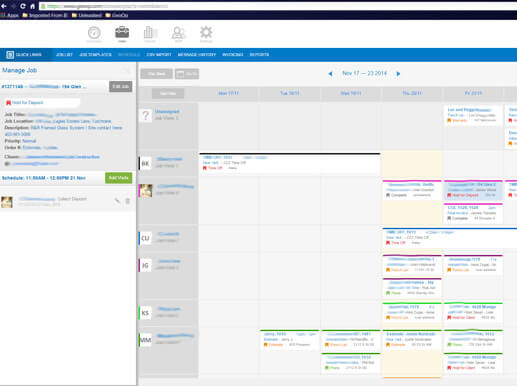517x386 pixels.
Task: Open the Staff people icon
Action: (x=178, y=33)
